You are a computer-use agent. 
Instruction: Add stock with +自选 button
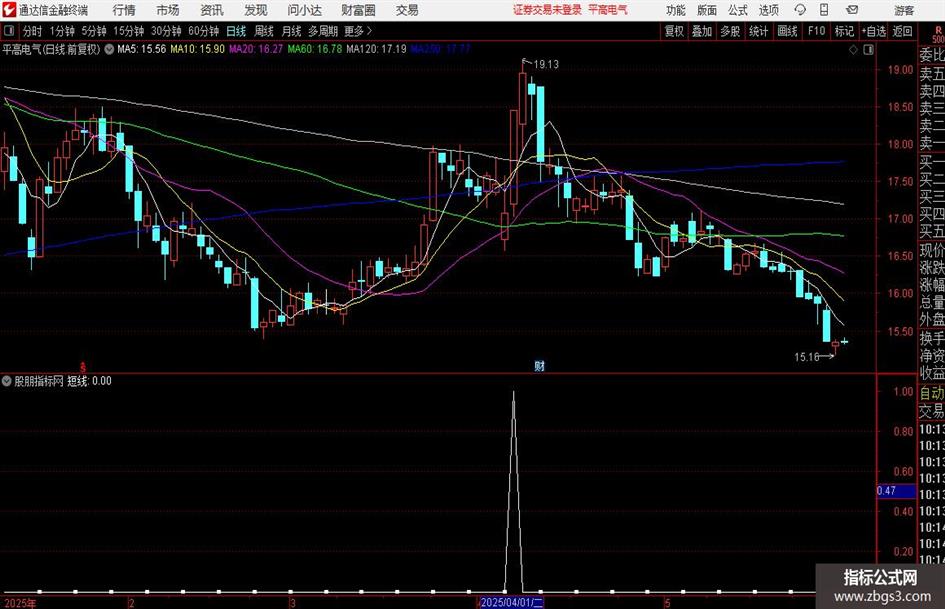pyautogui.click(x=874, y=31)
